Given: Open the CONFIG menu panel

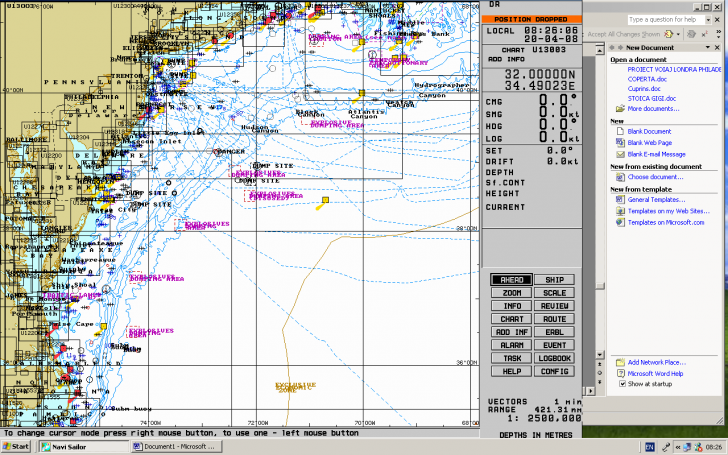Looking at the screenshot, I should pos(552,371).
